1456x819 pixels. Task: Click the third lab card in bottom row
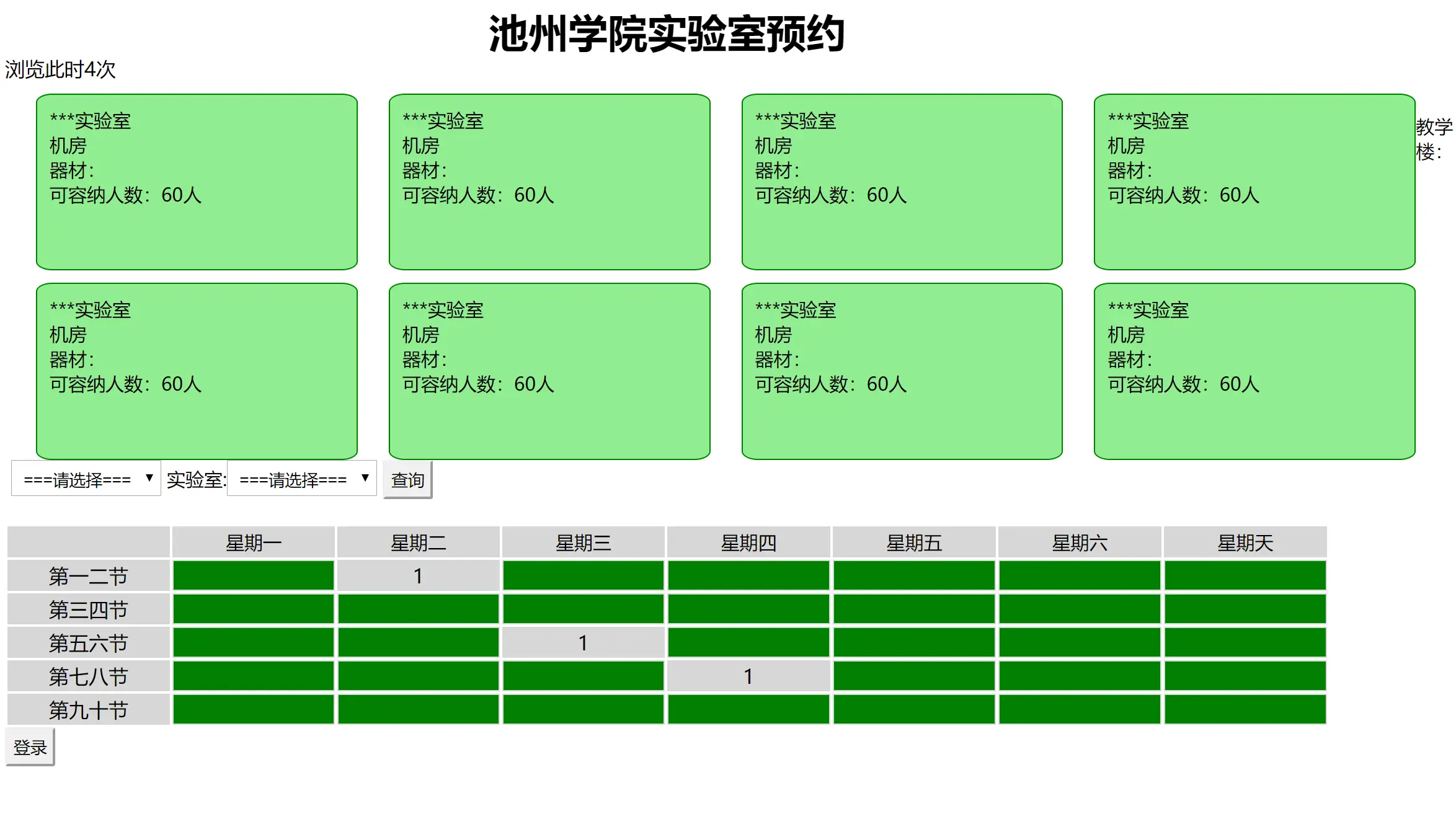(x=902, y=371)
